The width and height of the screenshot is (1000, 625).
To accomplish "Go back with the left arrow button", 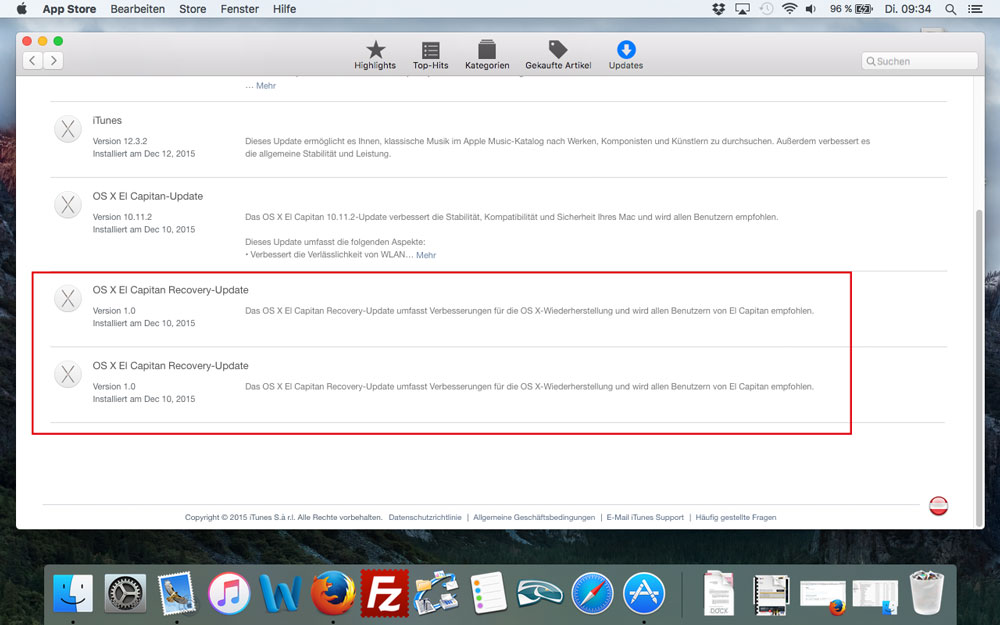I will (33, 61).
